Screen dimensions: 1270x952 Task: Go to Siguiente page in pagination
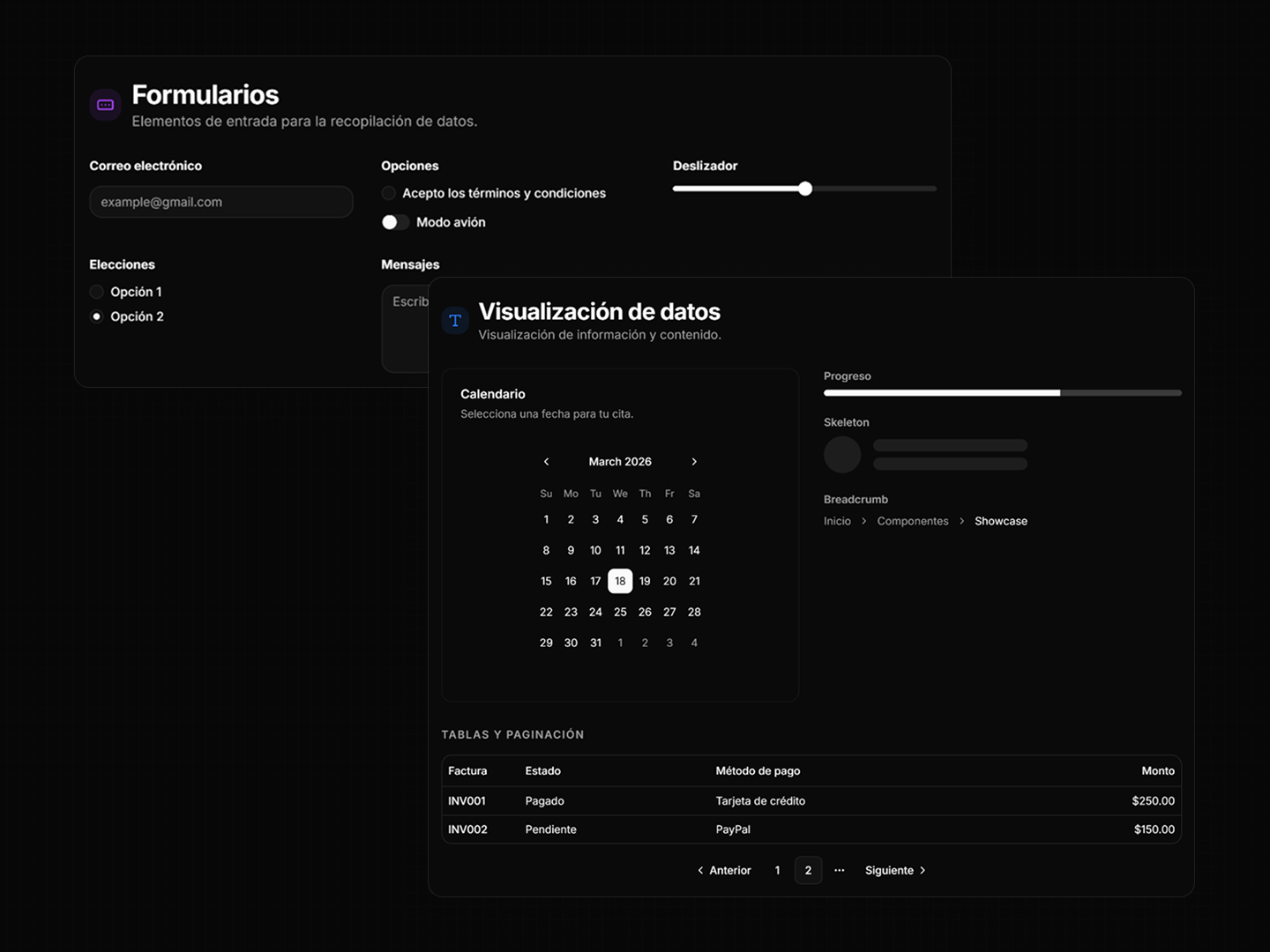click(x=895, y=870)
